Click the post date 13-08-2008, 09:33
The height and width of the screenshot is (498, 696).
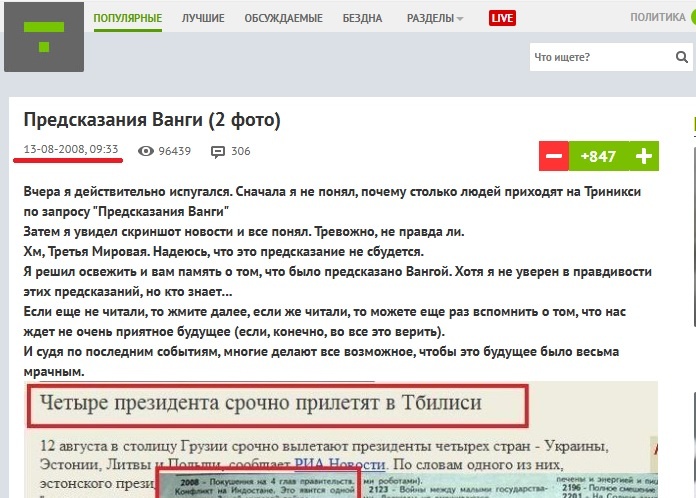pyautogui.click(x=71, y=149)
